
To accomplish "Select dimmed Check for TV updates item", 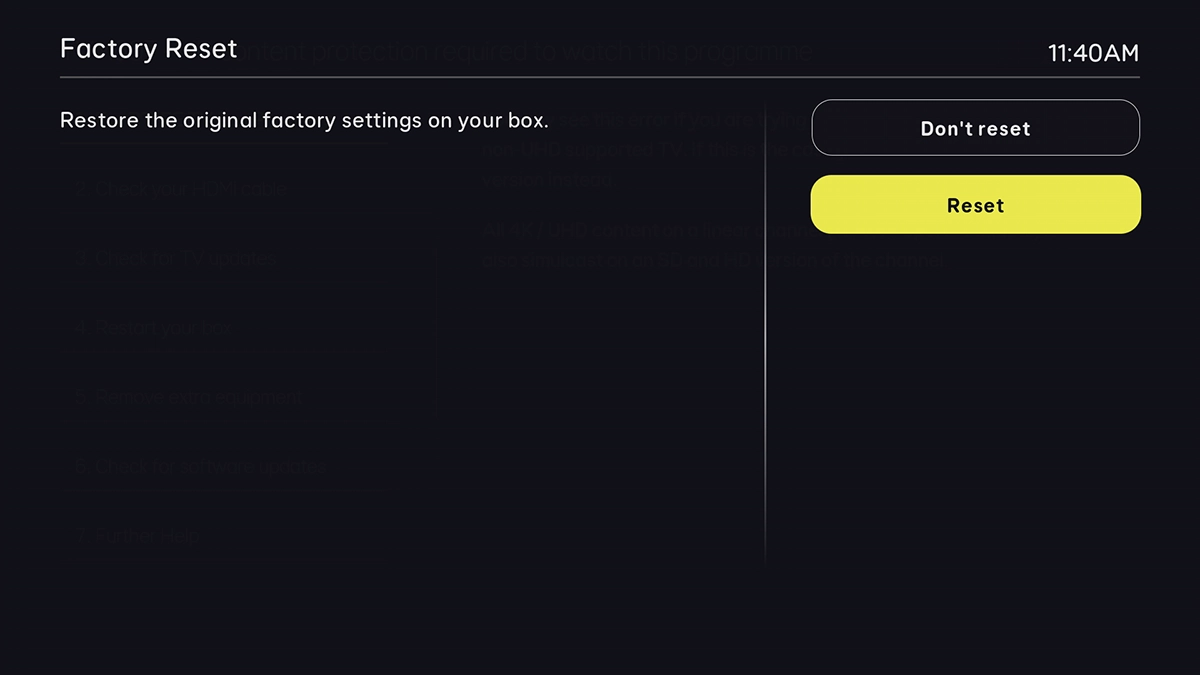I will (x=178, y=259).
